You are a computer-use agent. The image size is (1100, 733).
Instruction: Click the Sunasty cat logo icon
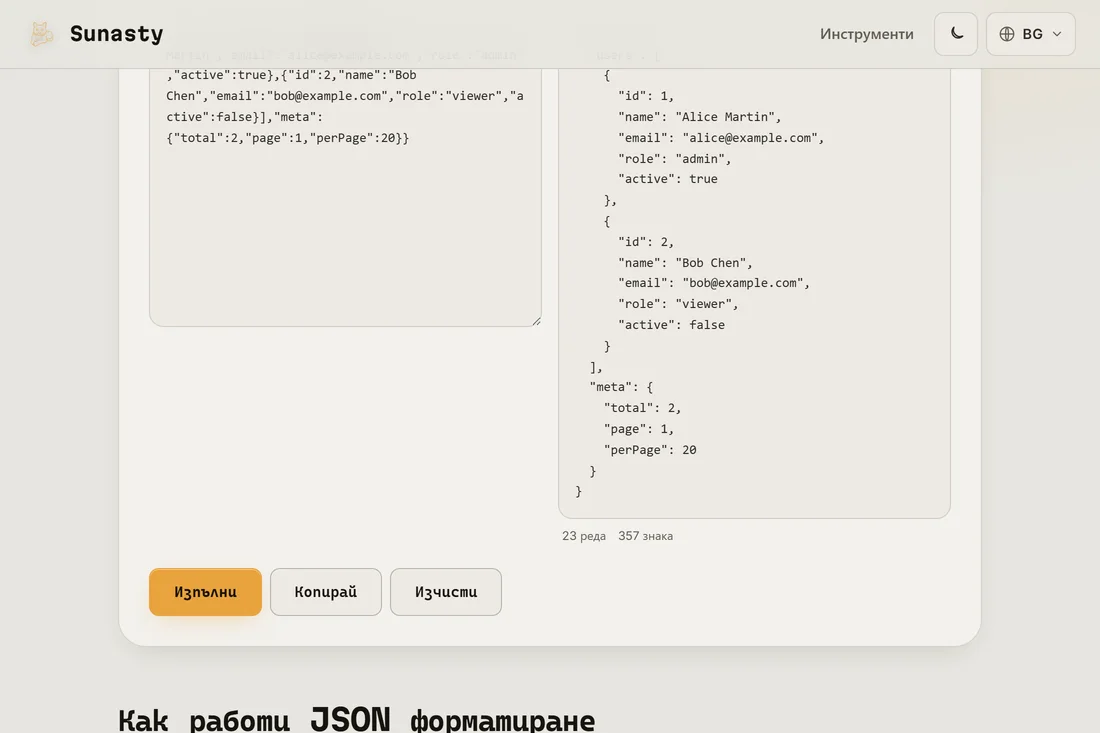tap(41, 34)
